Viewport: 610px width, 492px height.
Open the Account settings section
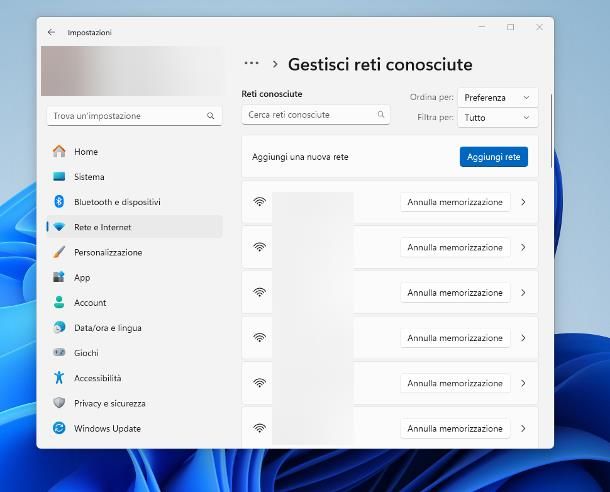click(x=135, y=302)
